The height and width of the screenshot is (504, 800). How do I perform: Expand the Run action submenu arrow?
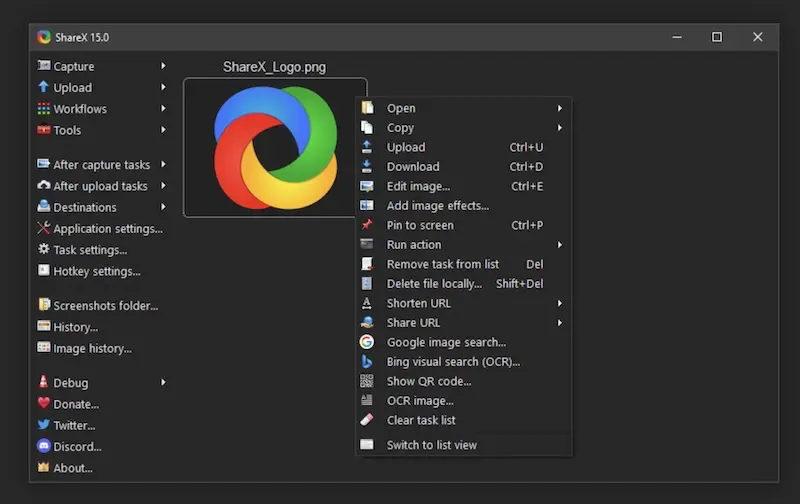[560, 245]
